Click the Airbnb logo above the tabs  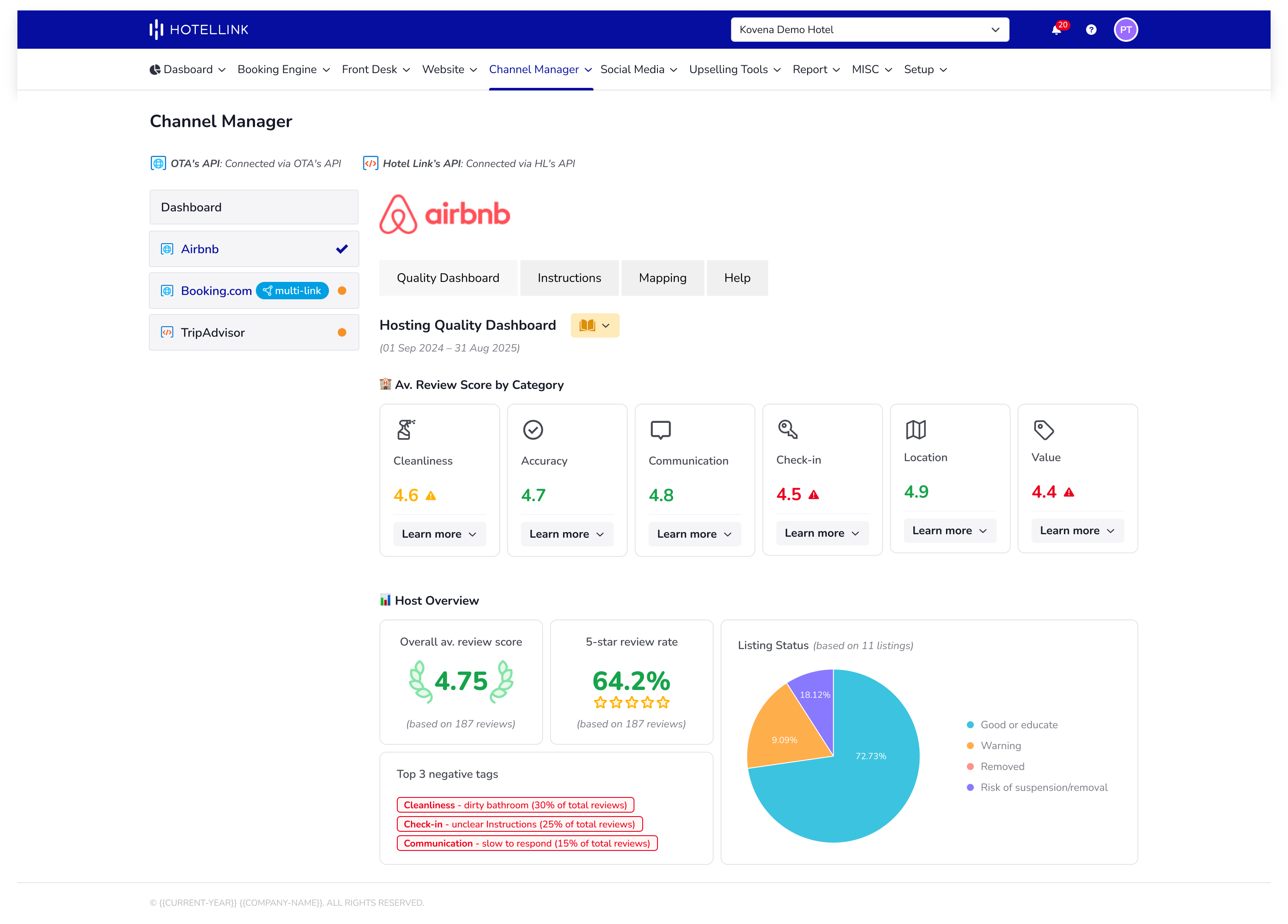coord(445,214)
